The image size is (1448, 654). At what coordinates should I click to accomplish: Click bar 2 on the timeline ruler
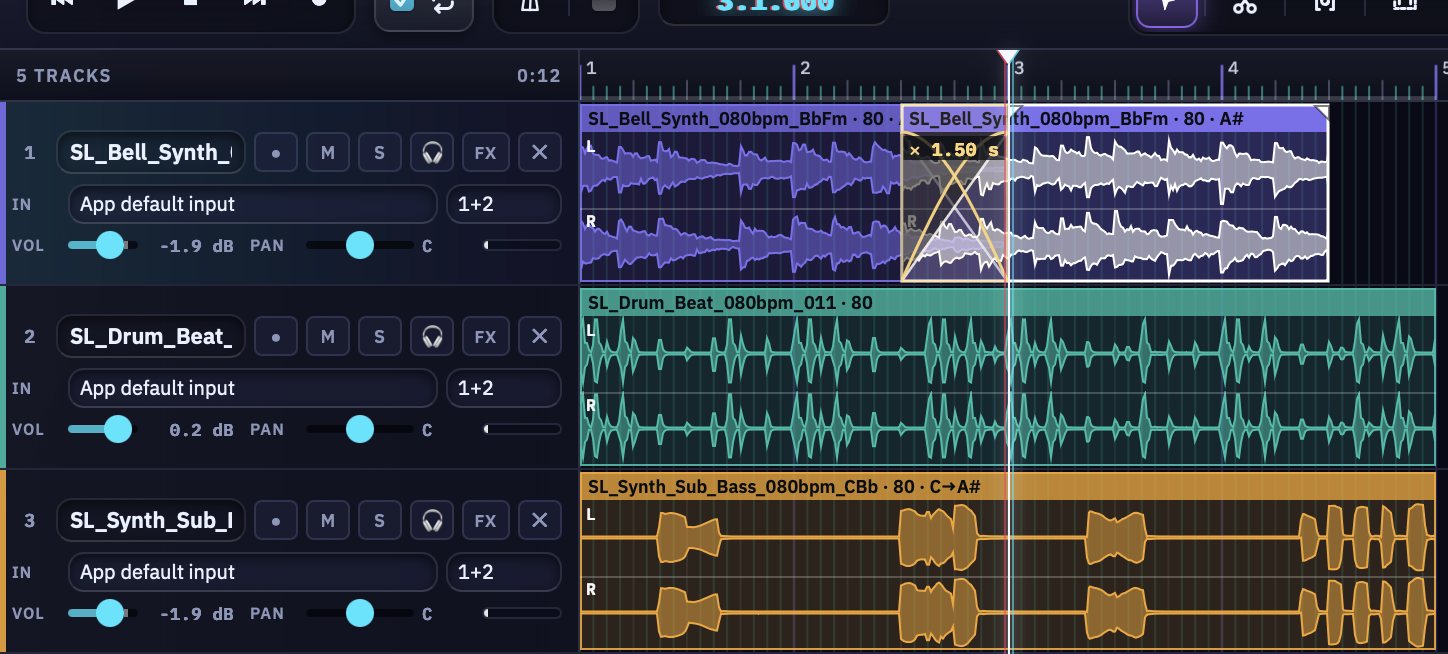tap(804, 68)
